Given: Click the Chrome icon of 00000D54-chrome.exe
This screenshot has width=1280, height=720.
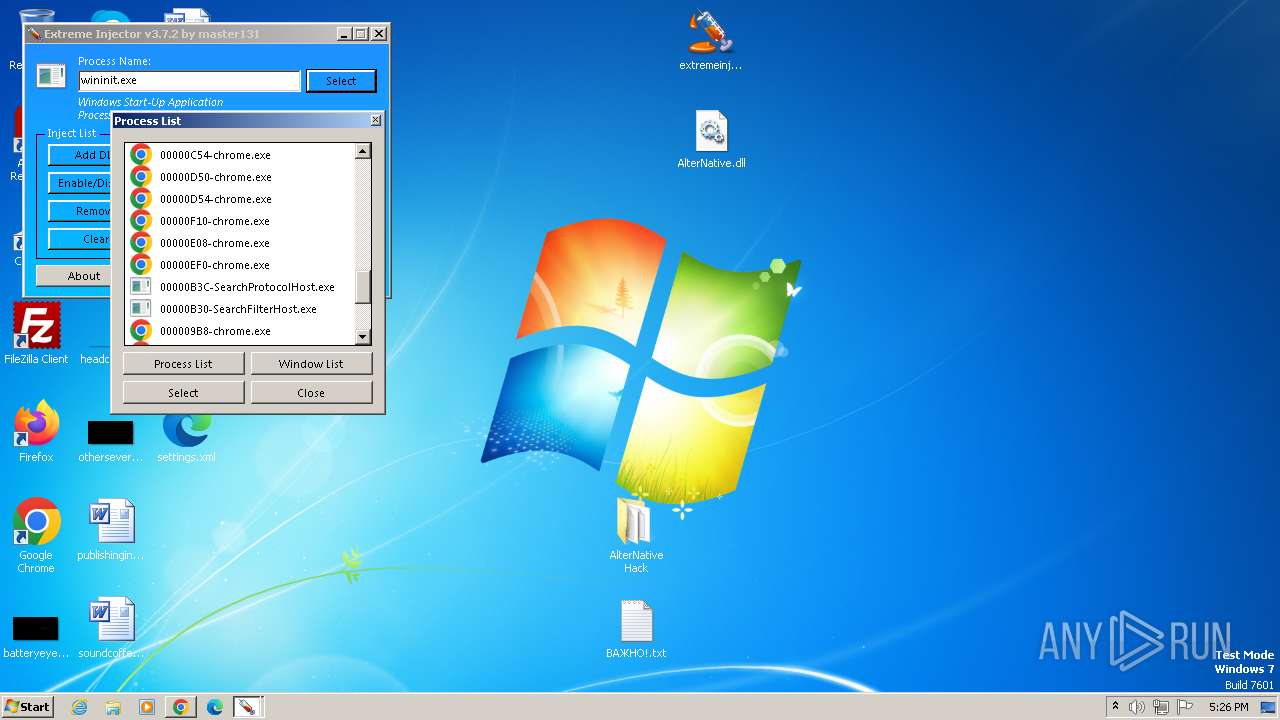Looking at the screenshot, I should click(x=141, y=199).
